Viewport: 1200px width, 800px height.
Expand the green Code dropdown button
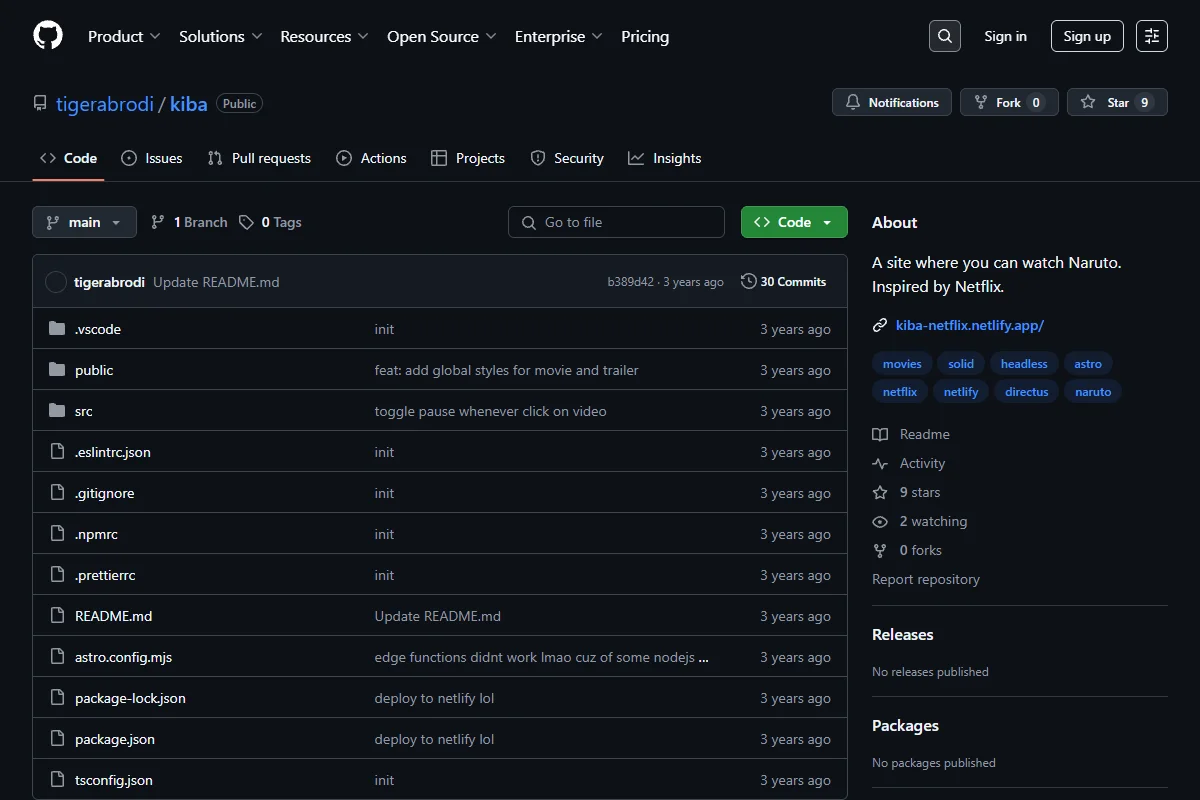click(x=794, y=222)
